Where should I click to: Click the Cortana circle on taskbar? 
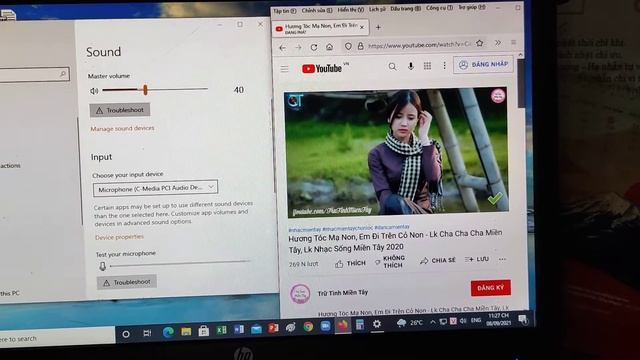pyautogui.click(x=126, y=334)
